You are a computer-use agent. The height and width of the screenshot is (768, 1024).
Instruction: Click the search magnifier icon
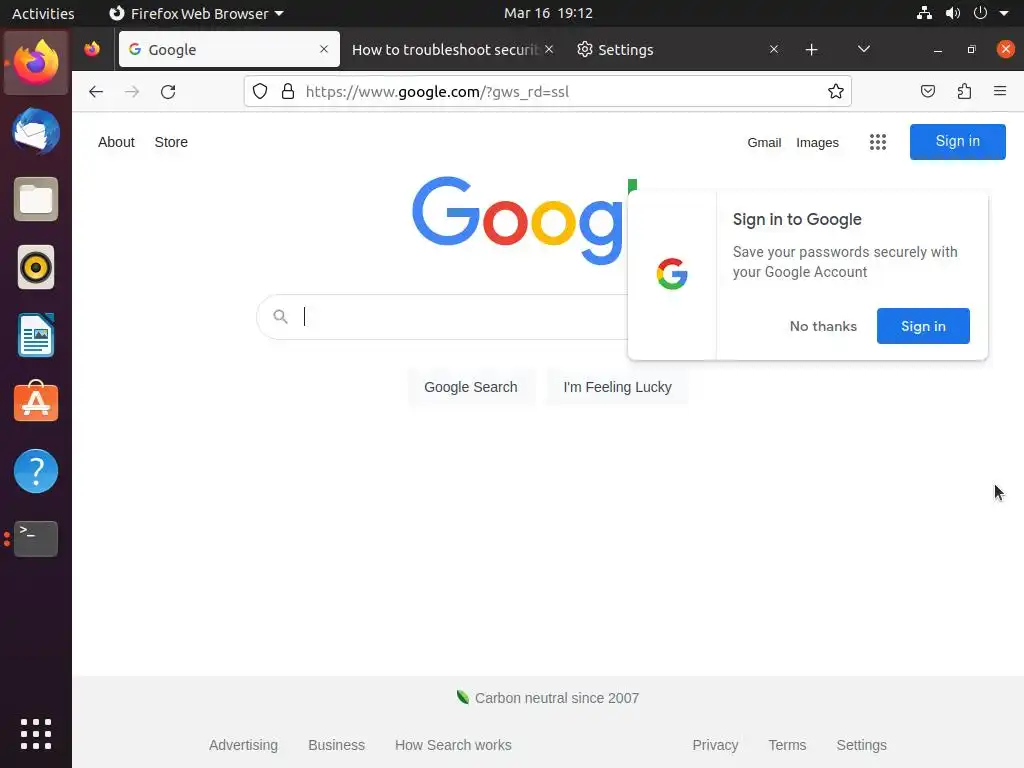pos(280,317)
